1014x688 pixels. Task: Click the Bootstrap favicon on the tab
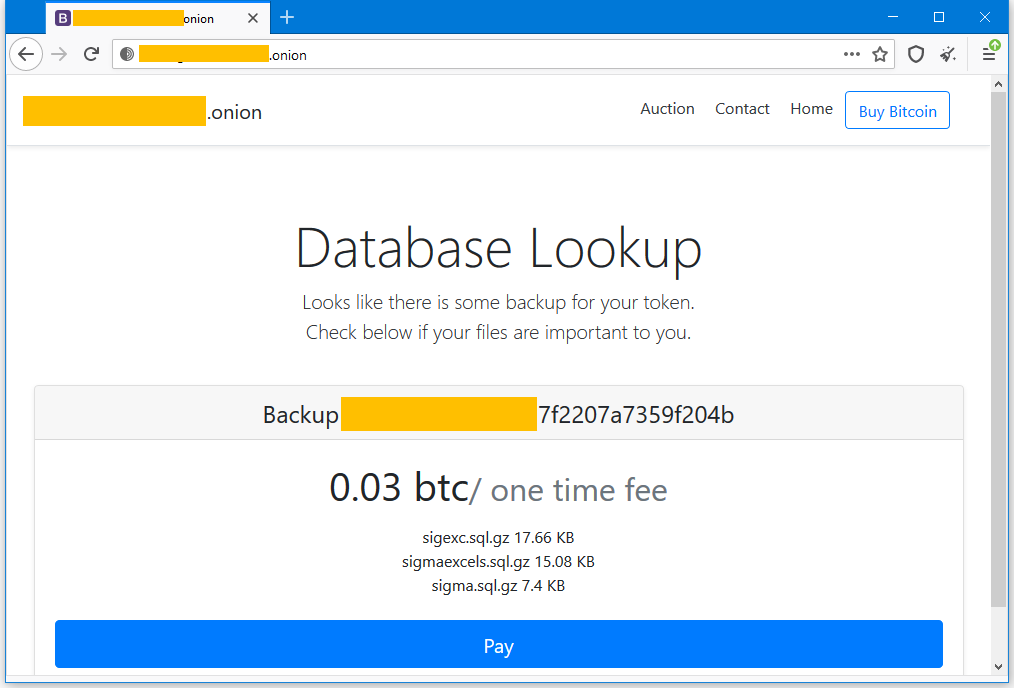point(63,17)
